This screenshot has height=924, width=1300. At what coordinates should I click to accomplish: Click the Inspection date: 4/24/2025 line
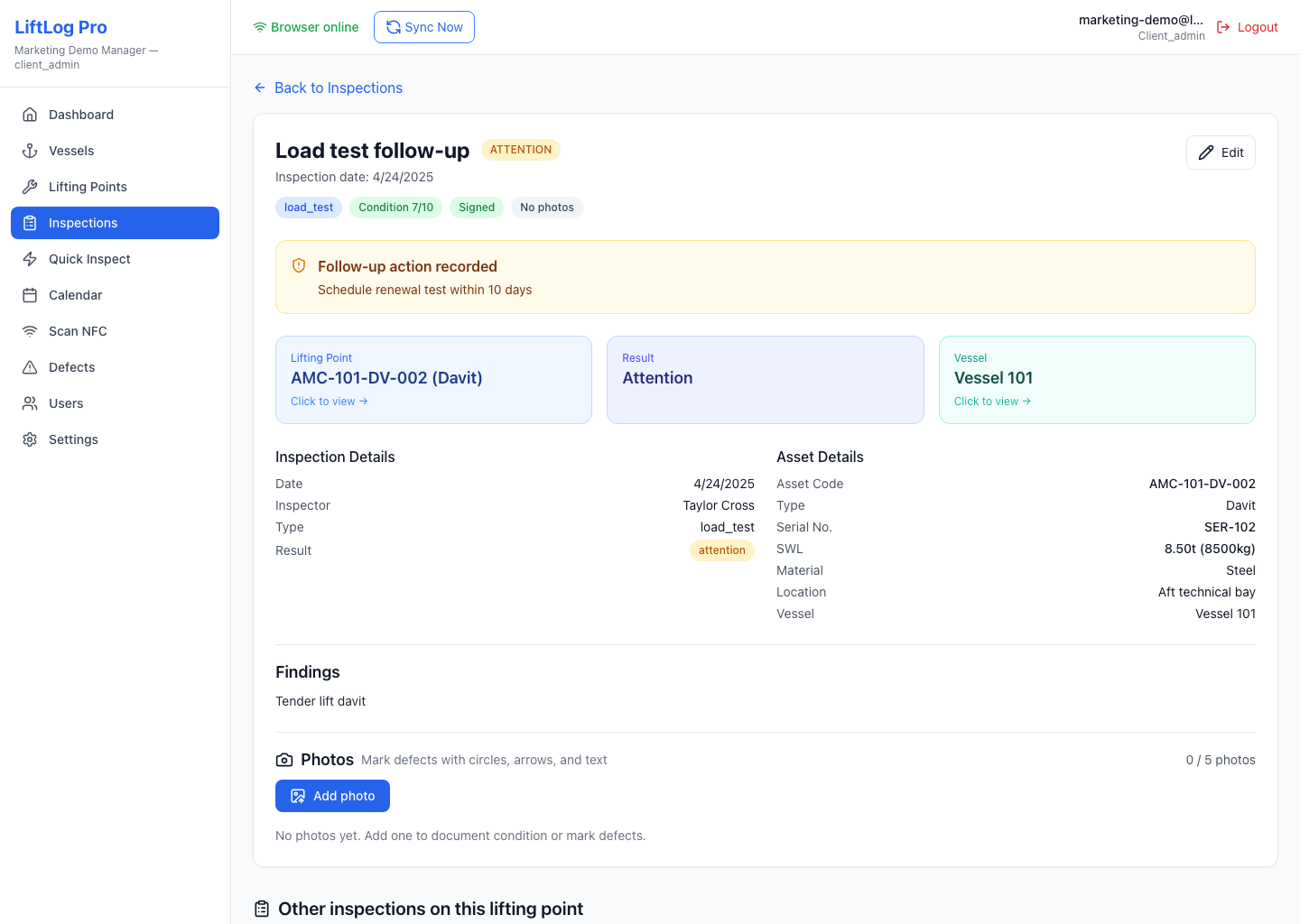(354, 177)
